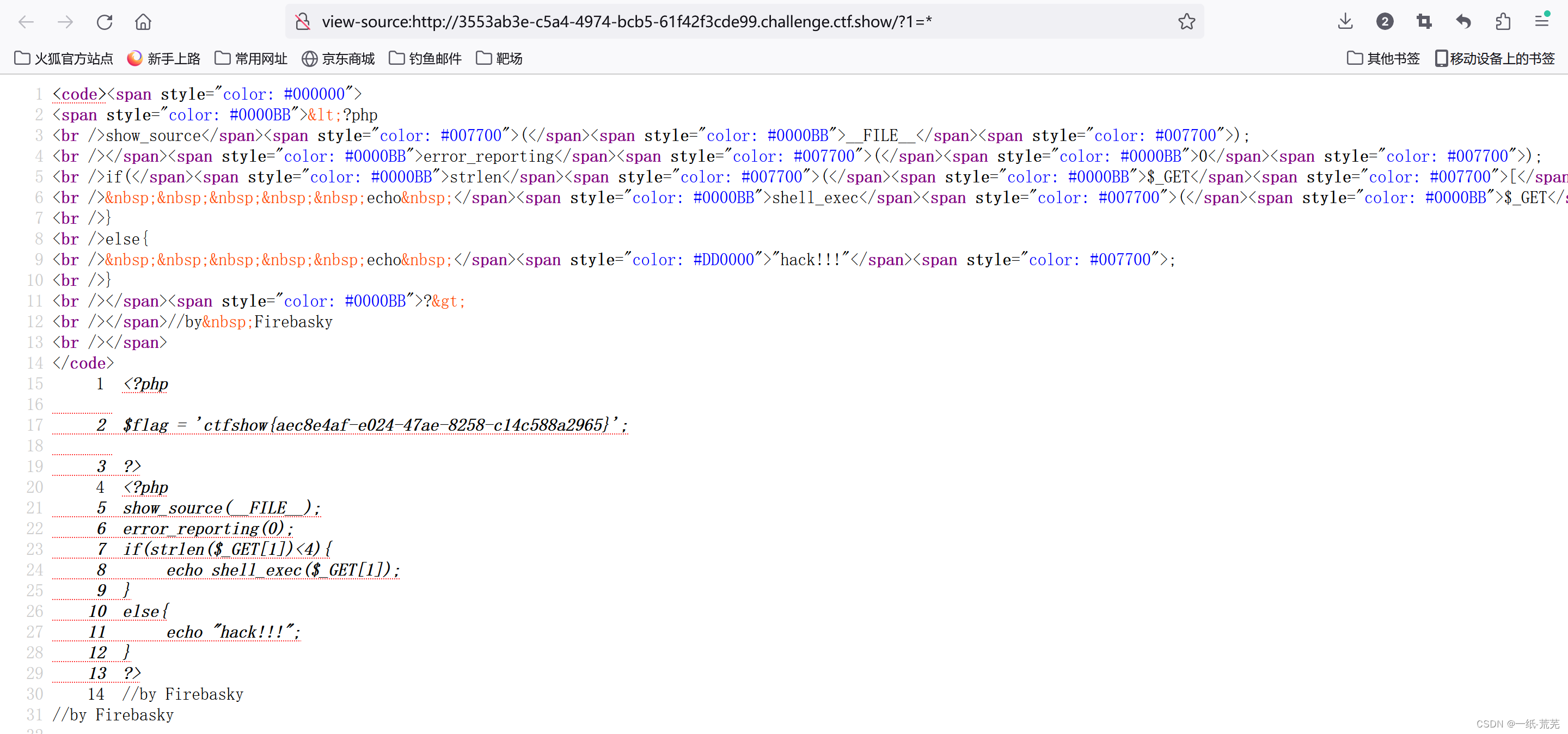The height and width of the screenshot is (734, 1568).
Task: Open the Firefox application menu
Action: click(x=1542, y=22)
